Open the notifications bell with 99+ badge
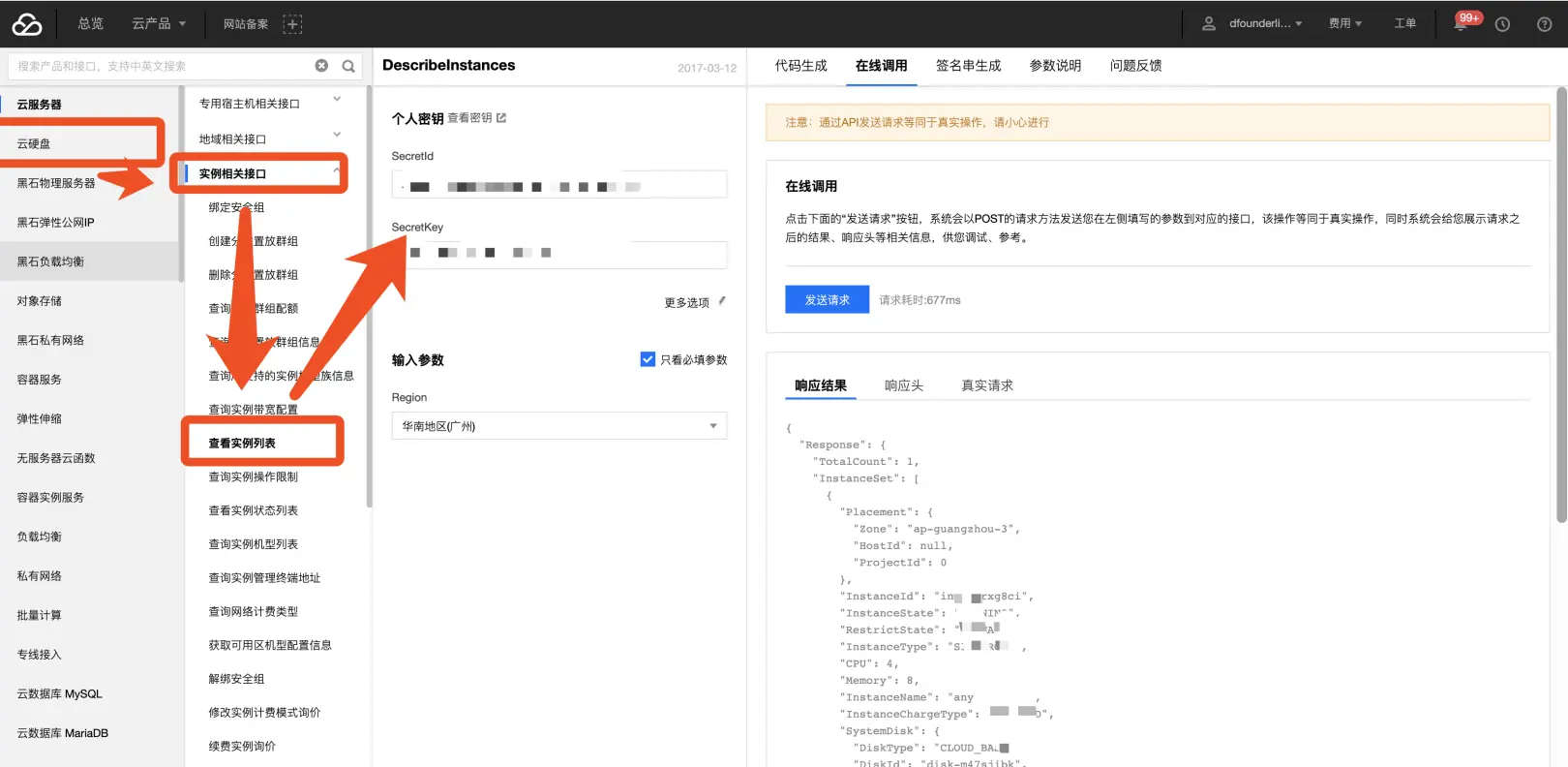 pyautogui.click(x=1462, y=23)
